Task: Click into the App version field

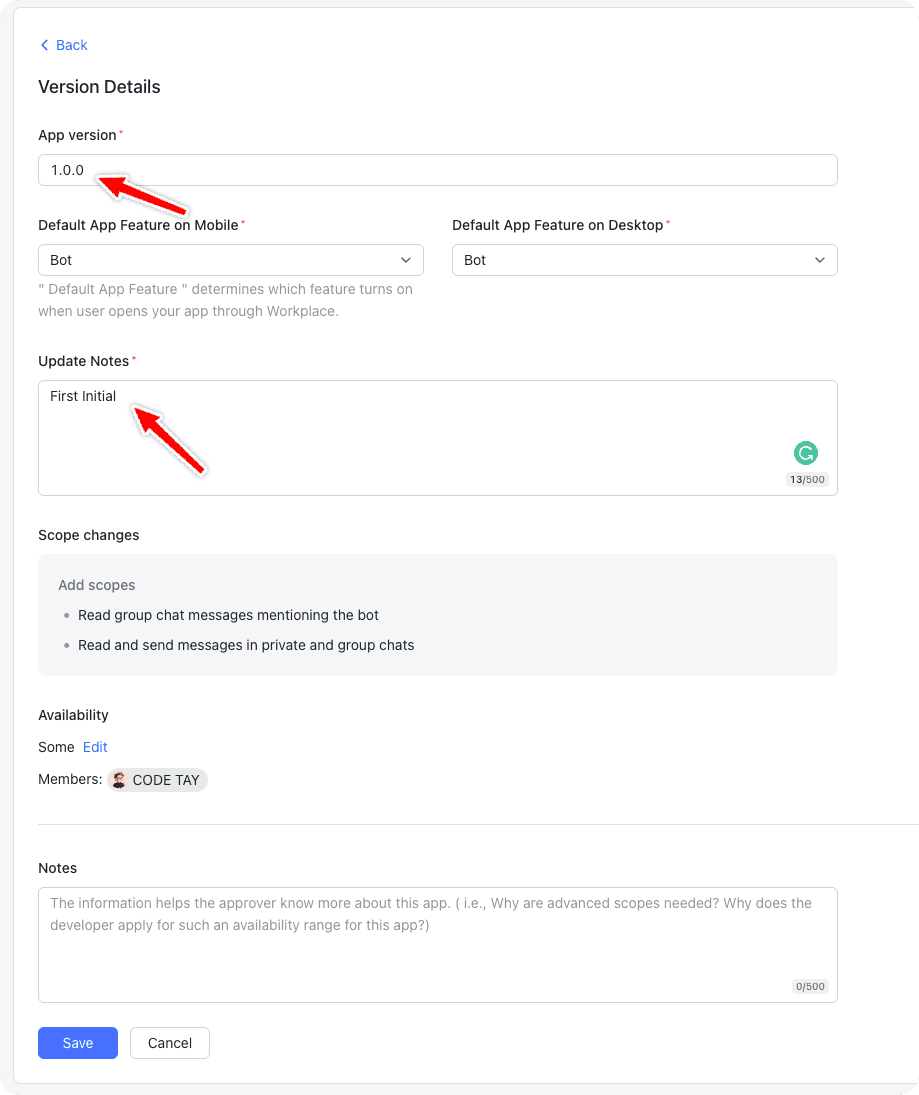Action: (437, 170)
